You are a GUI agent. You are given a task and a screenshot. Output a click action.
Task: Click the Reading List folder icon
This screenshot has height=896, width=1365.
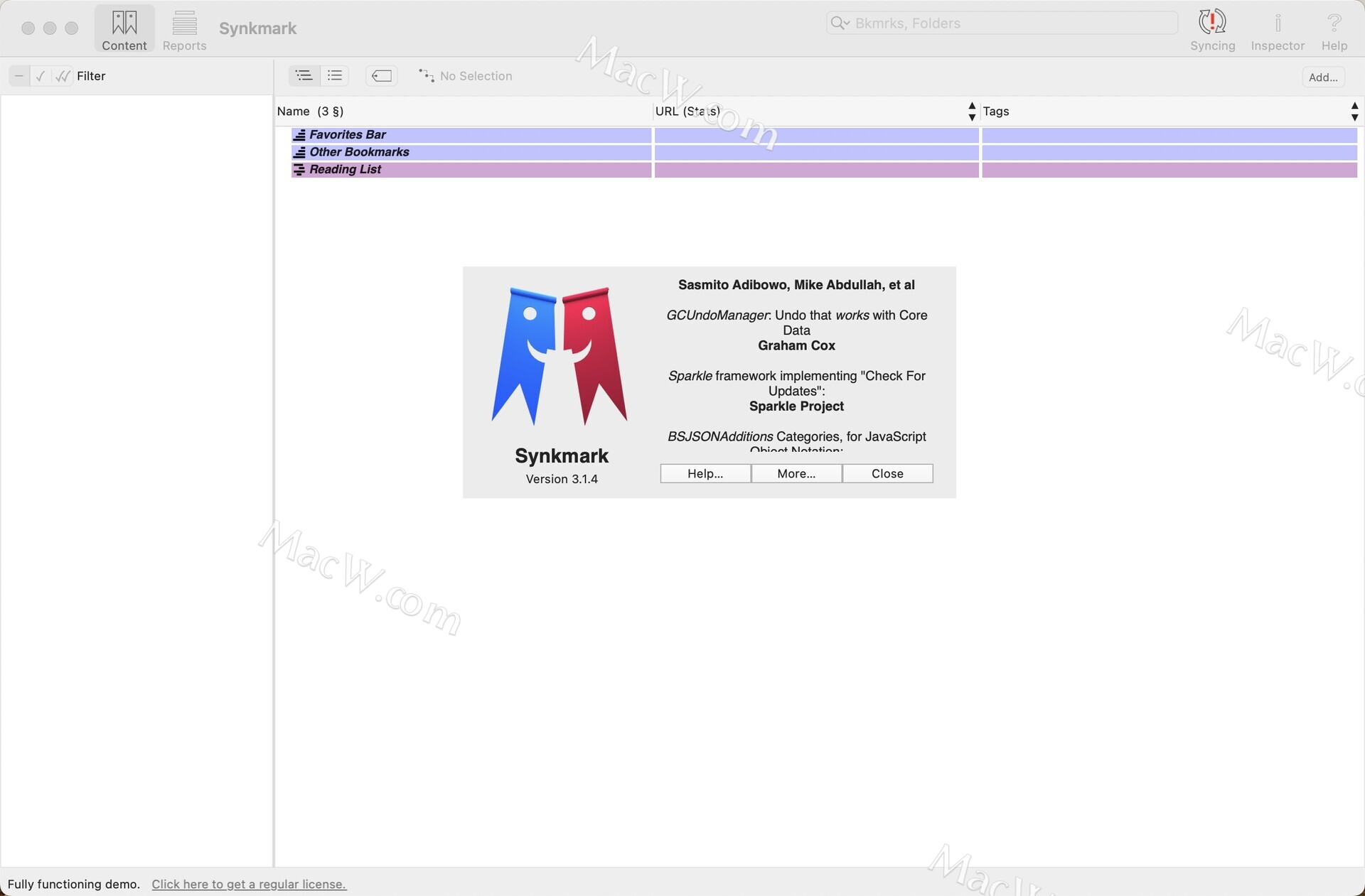[299, 169]
